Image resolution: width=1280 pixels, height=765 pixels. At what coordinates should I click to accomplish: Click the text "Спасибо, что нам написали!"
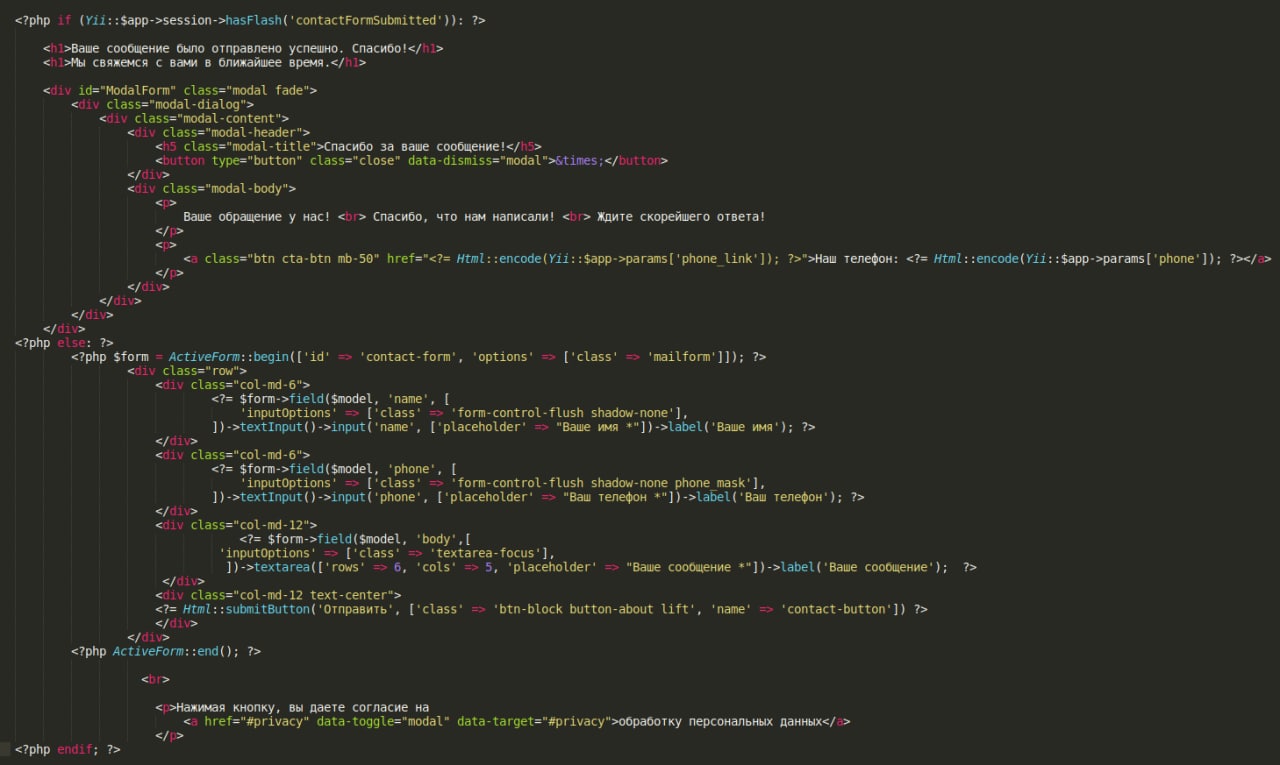click(465, 217)
